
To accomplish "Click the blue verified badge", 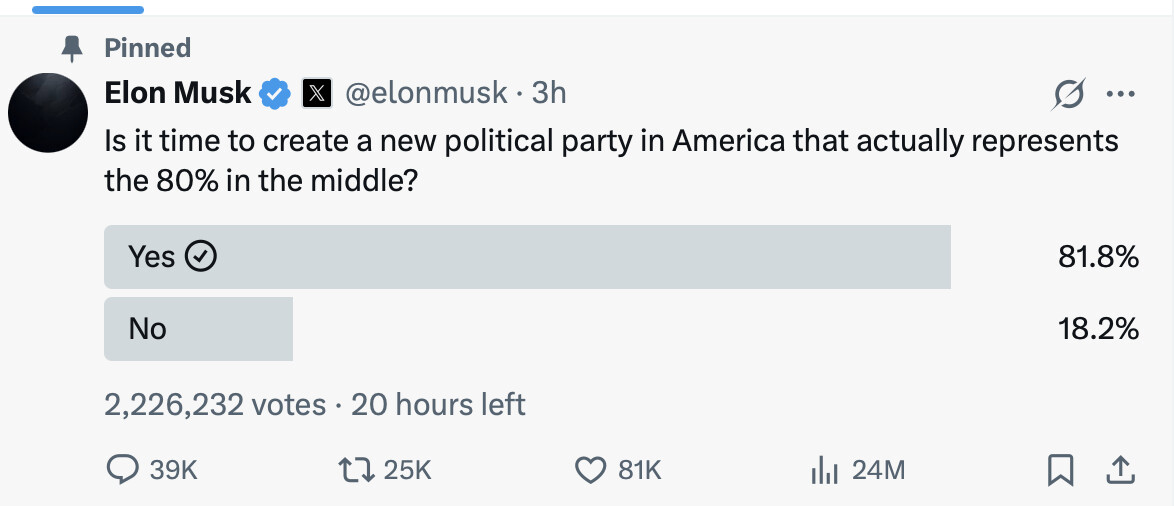I will tap(275, 94).
